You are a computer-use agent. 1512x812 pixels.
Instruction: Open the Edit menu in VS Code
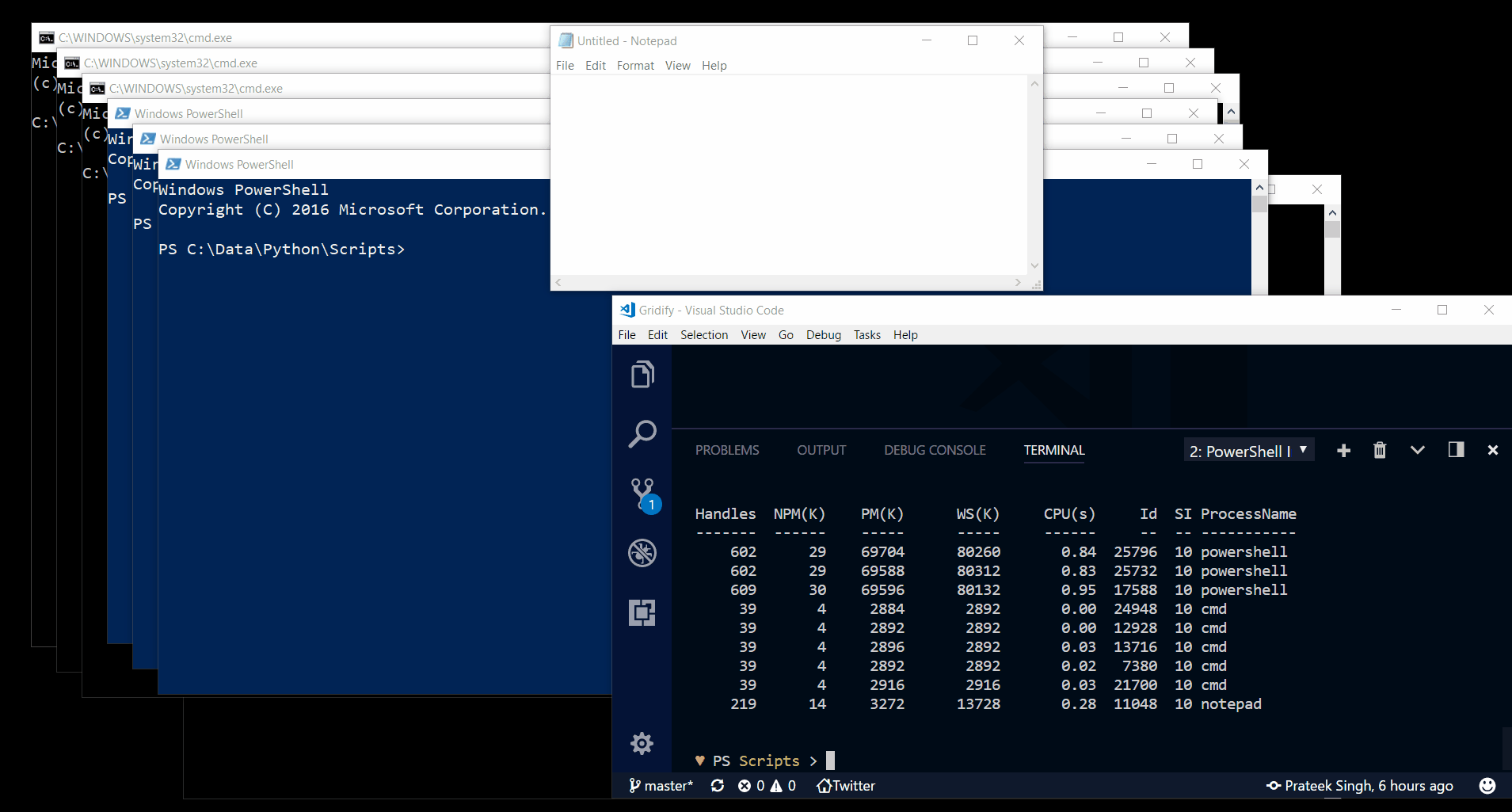click(x=657, y=335)
